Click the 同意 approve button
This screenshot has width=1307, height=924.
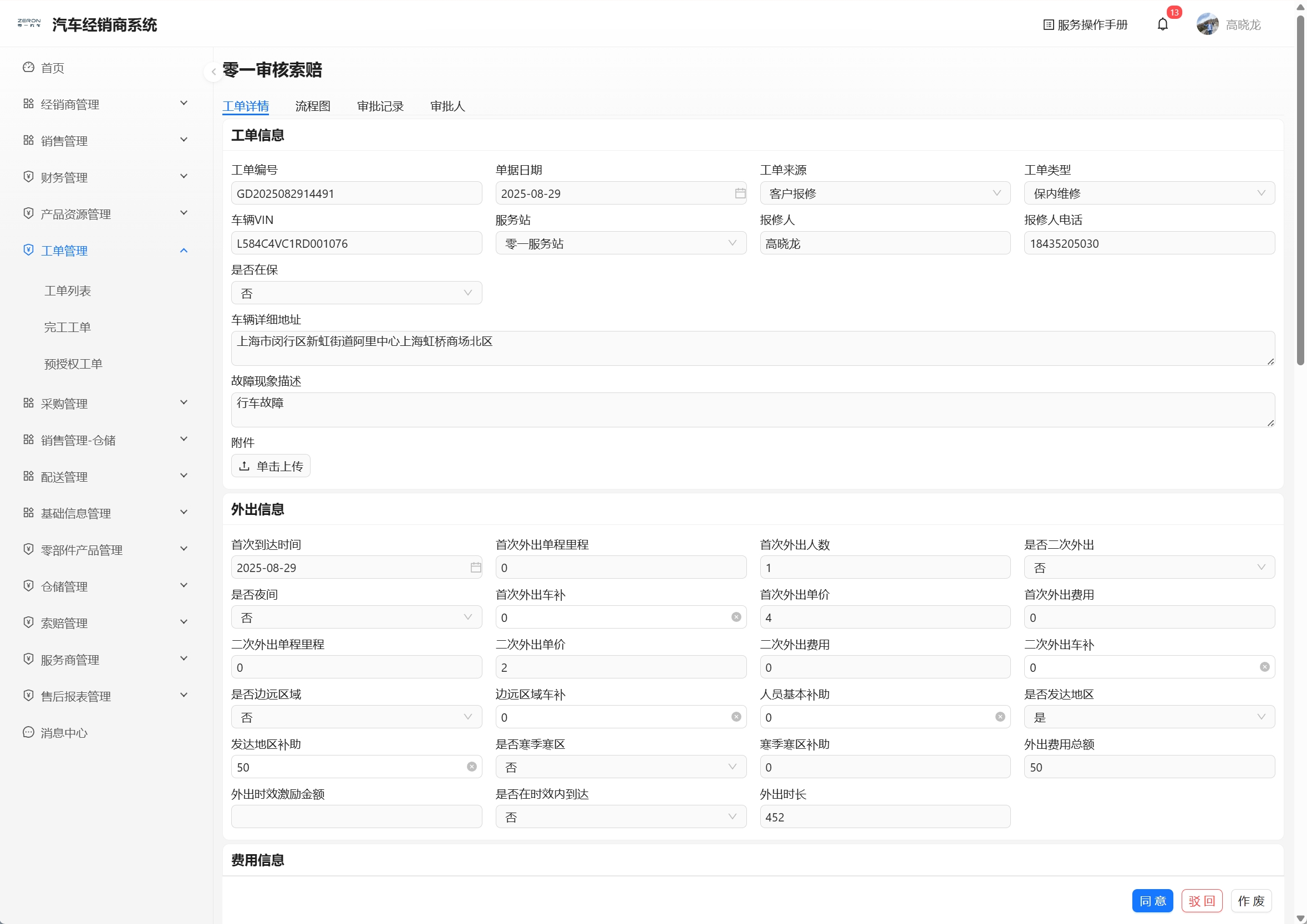(1152, 901)
